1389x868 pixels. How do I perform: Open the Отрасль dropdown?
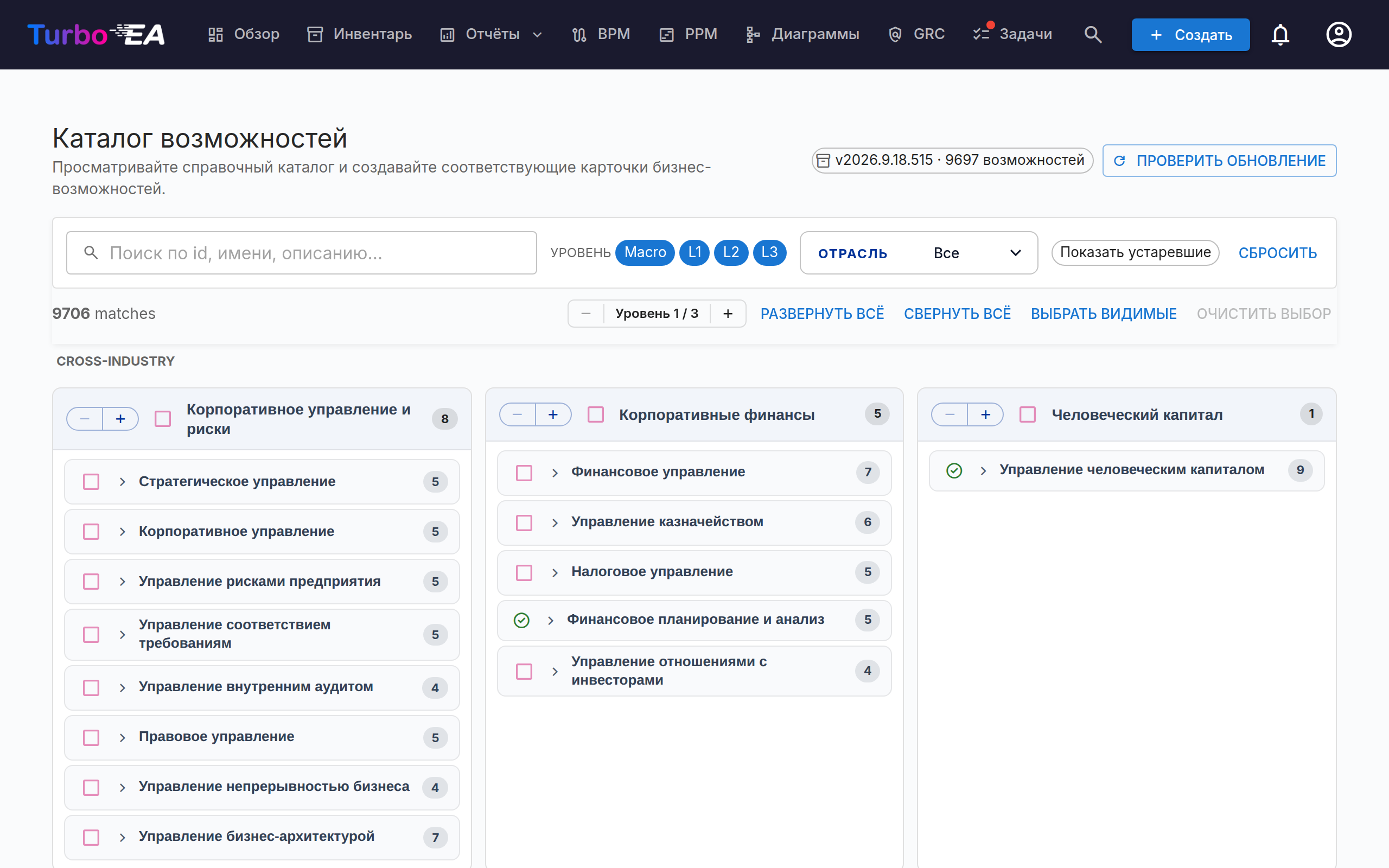coord(919,253)
